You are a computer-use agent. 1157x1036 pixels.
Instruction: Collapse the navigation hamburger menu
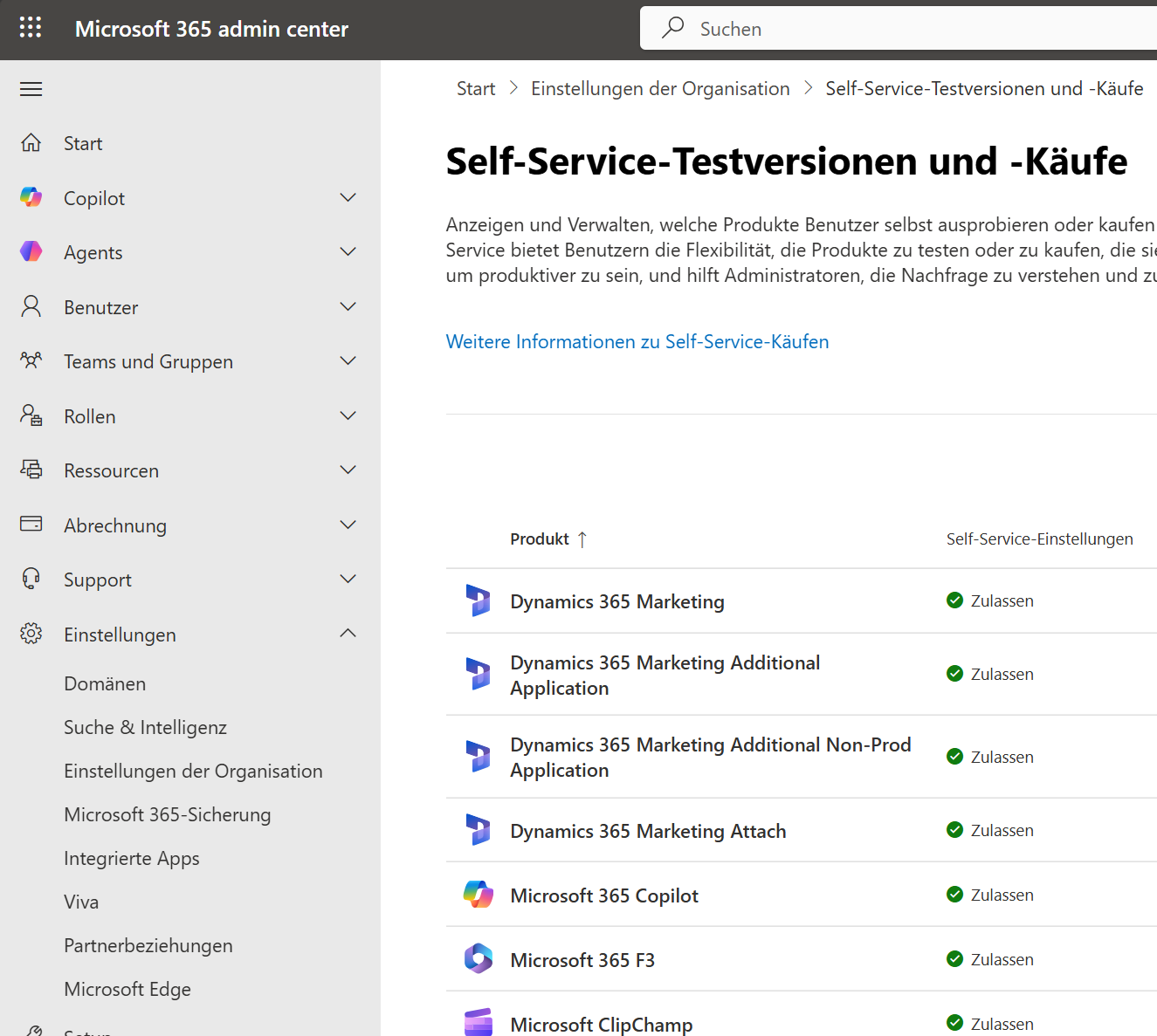pos(31,89)
